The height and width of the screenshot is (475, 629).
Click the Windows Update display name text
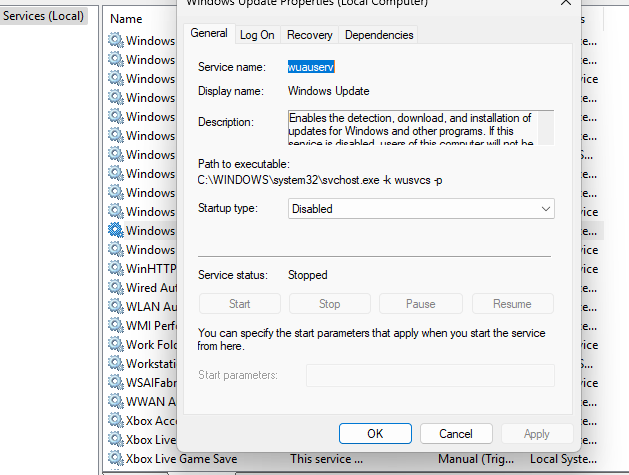(329, 91)
